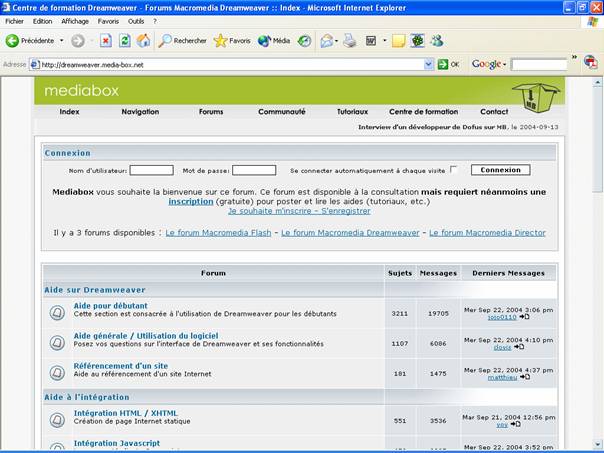Open Aide pour débutant forum

point(111,305)
